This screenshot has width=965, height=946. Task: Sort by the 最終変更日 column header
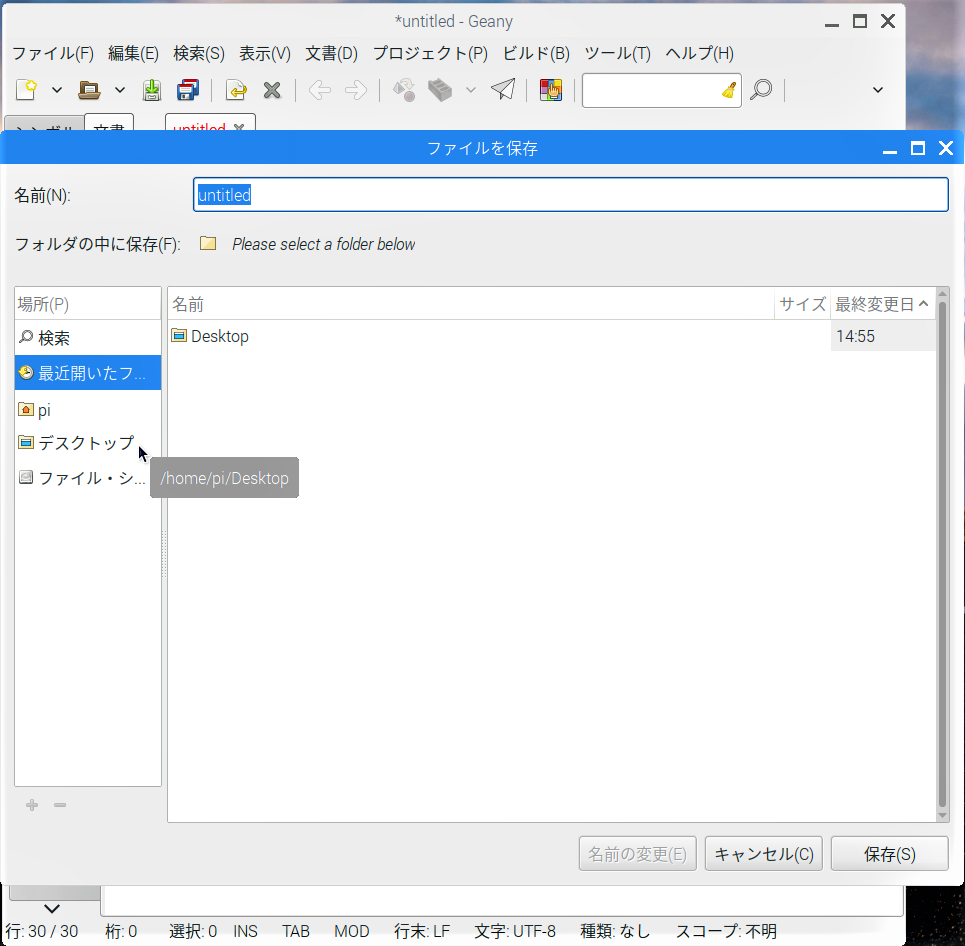882,304
